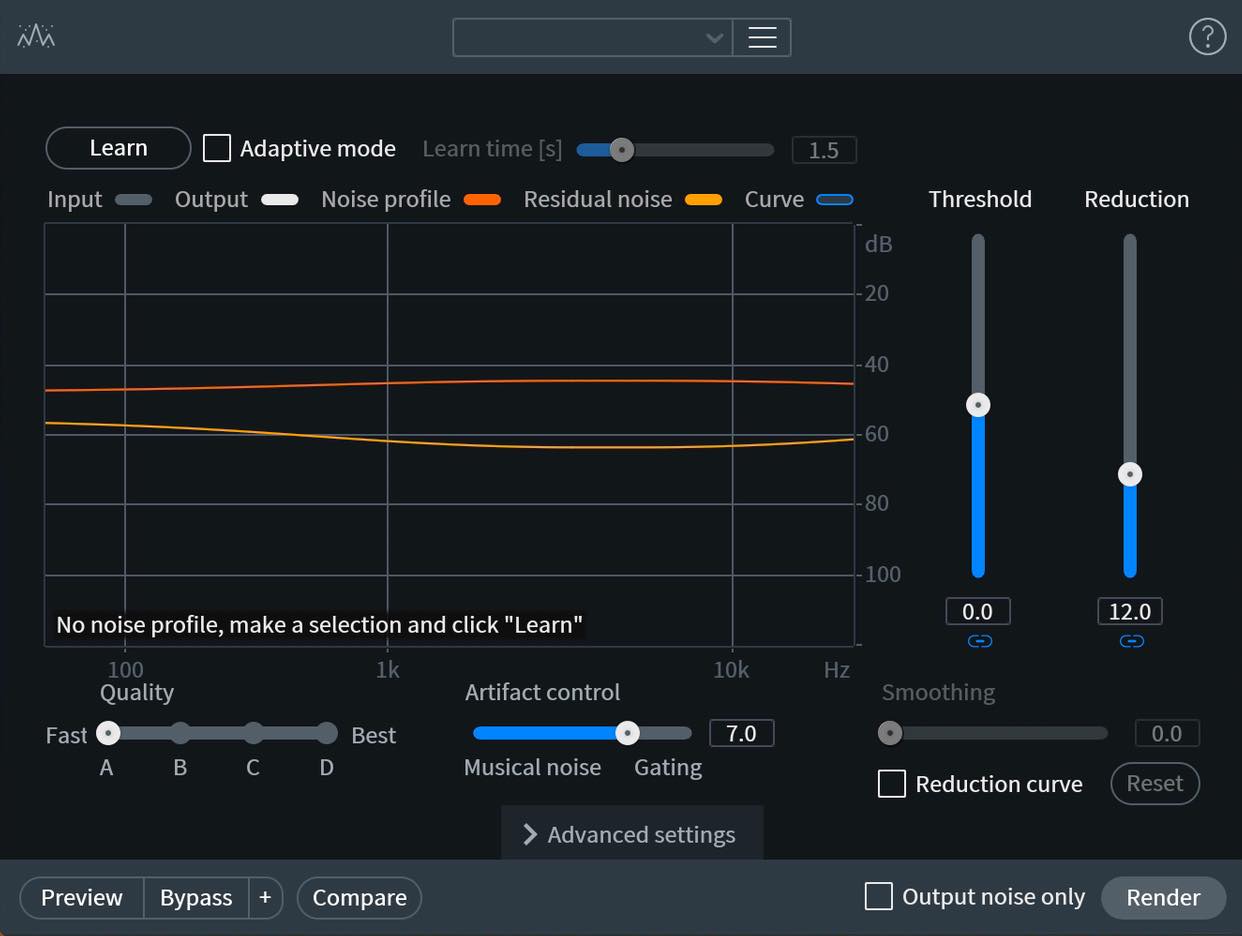This screenshot has height=936, width=1242.
Task: Open the preset hamburger menu
Action: [762, 38]
